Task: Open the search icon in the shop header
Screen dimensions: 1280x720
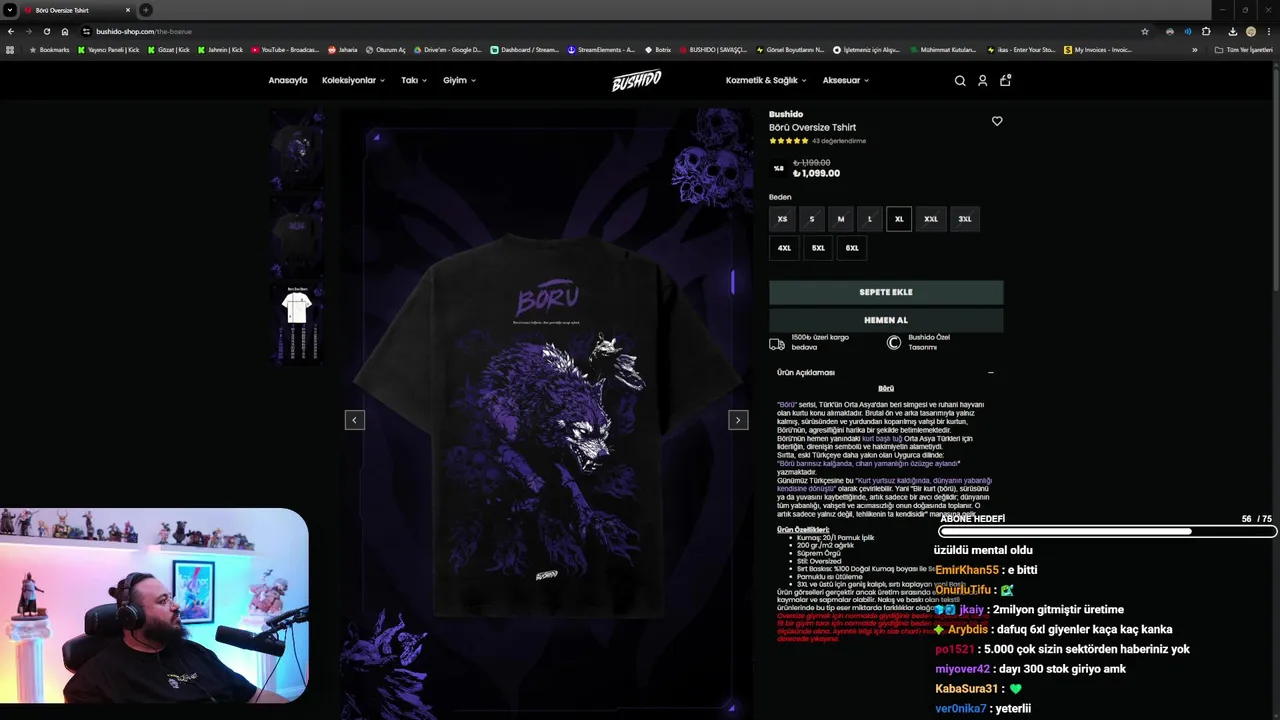Action: 960,81
